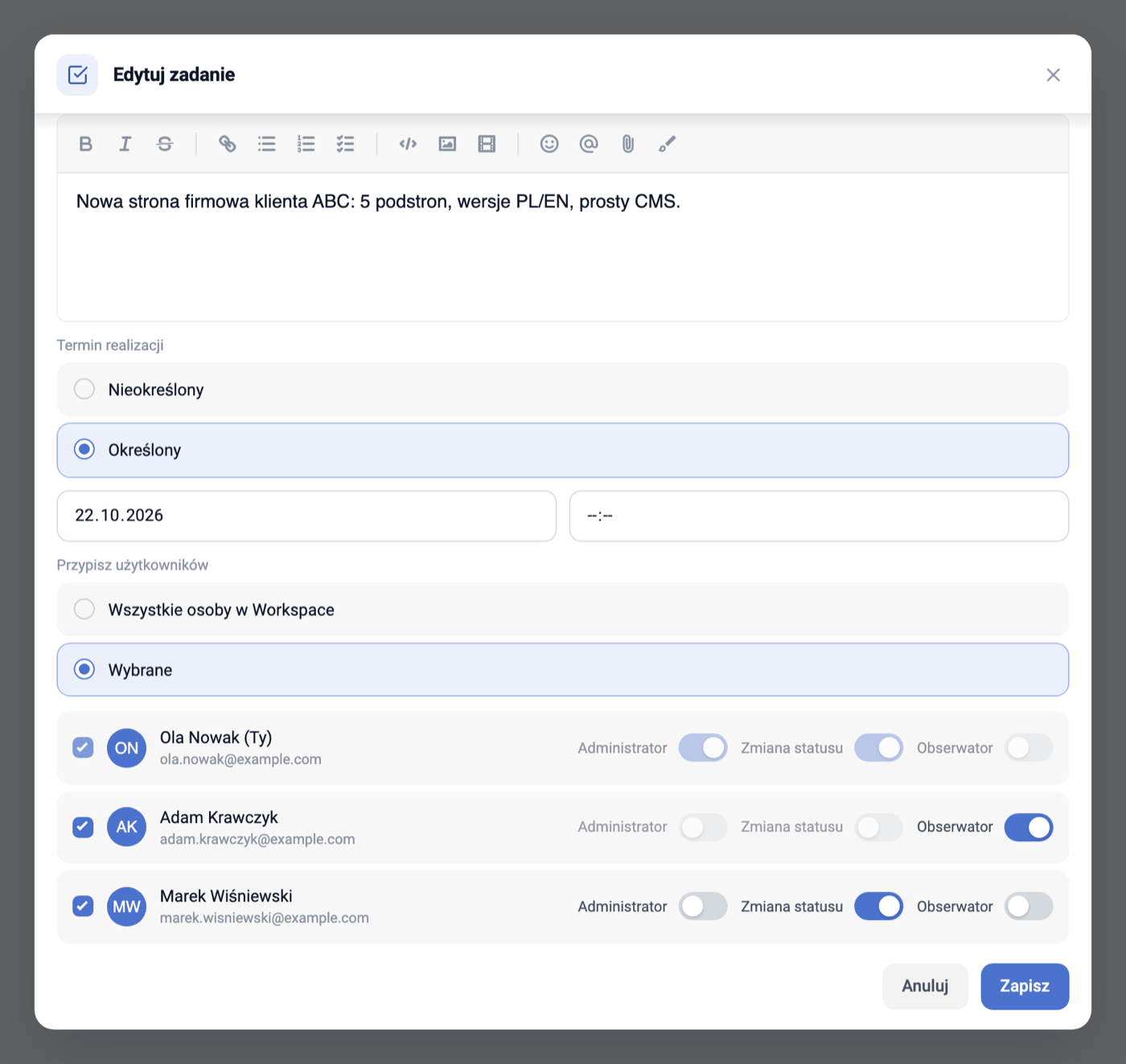Insert an image into description
Viewport: 1126px width, 1064px height.
click(448, 144)
